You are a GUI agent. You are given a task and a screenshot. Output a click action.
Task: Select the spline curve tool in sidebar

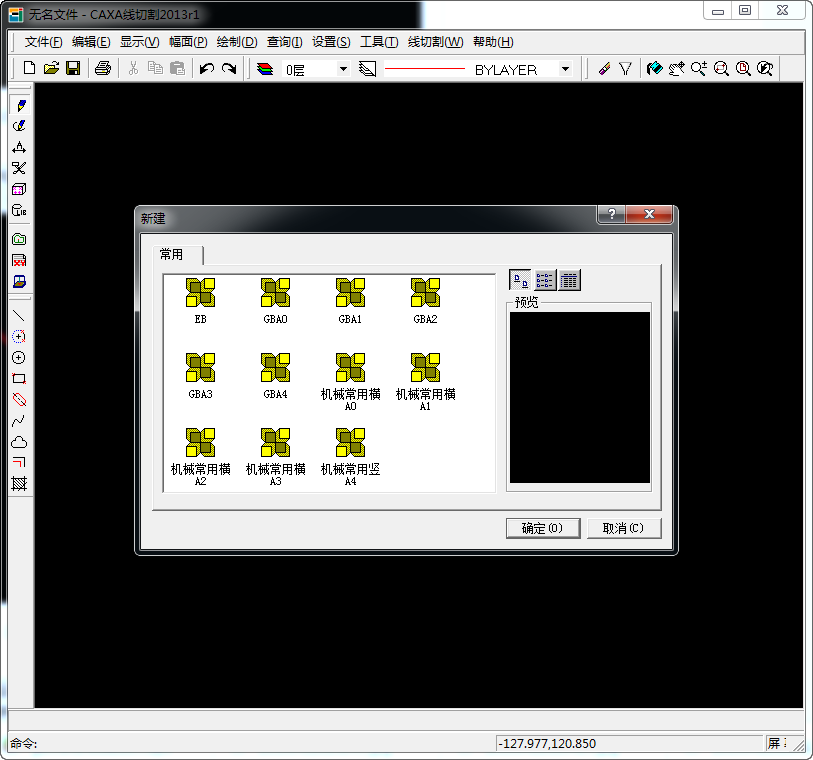[x=19, y=420]
